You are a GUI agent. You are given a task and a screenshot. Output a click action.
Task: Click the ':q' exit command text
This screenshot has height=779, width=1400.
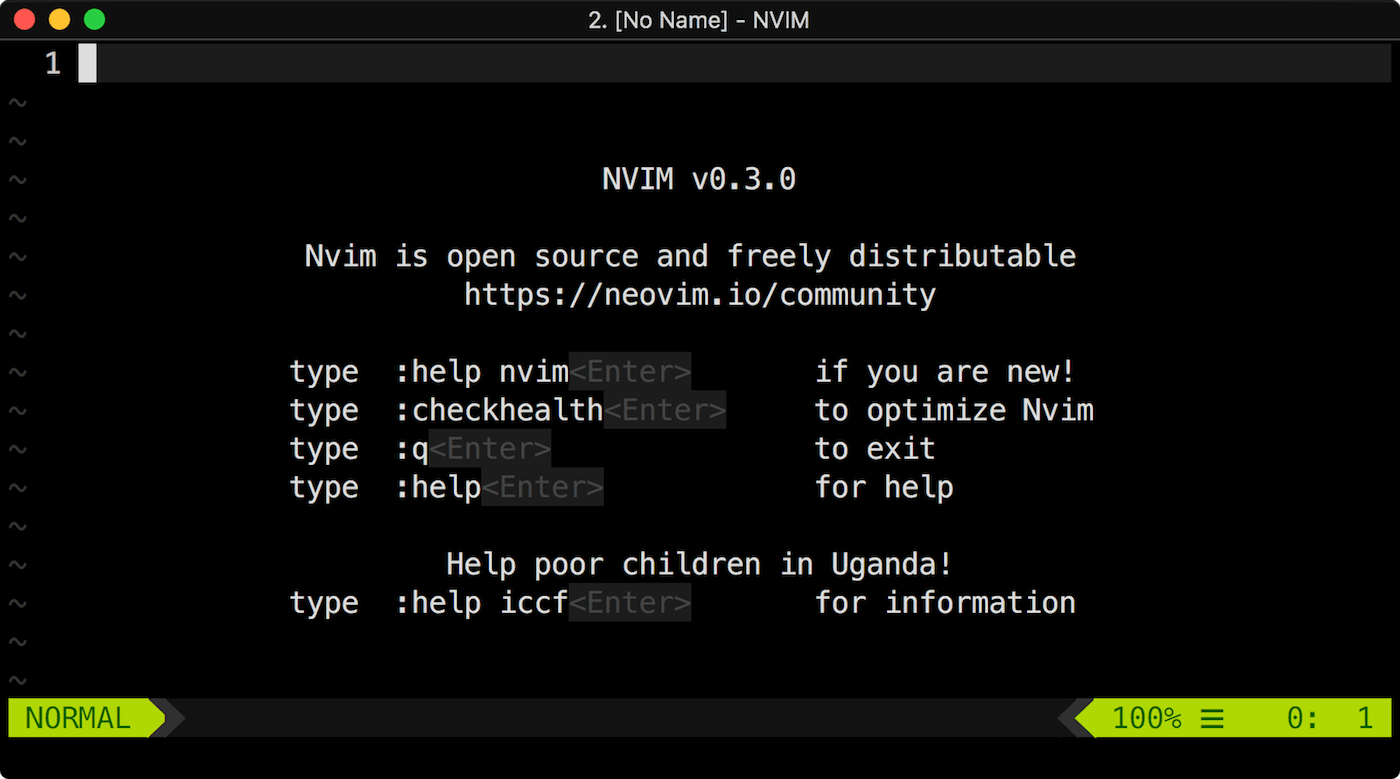[414, 448]
